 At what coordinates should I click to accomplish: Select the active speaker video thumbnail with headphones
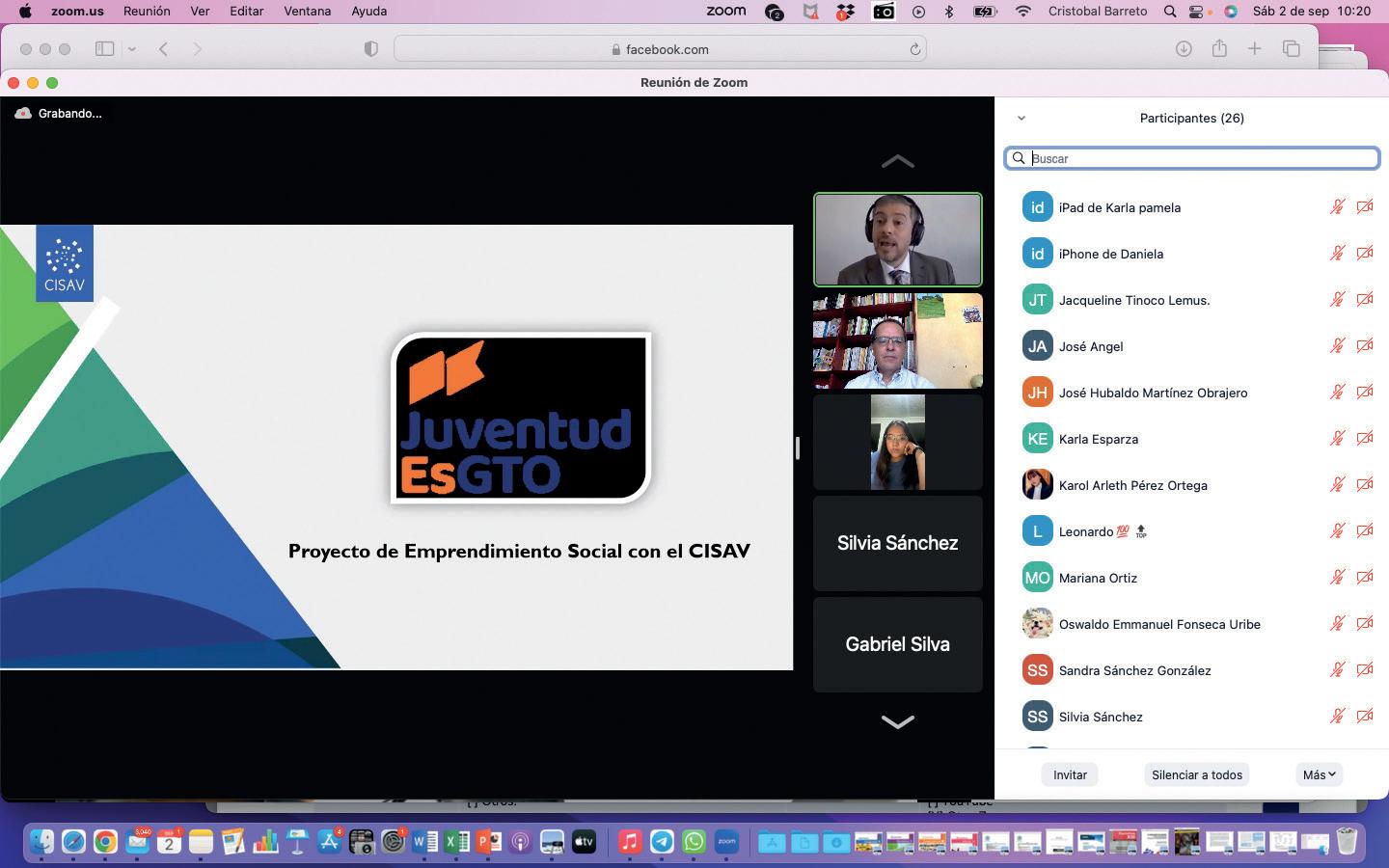[898, 240]
